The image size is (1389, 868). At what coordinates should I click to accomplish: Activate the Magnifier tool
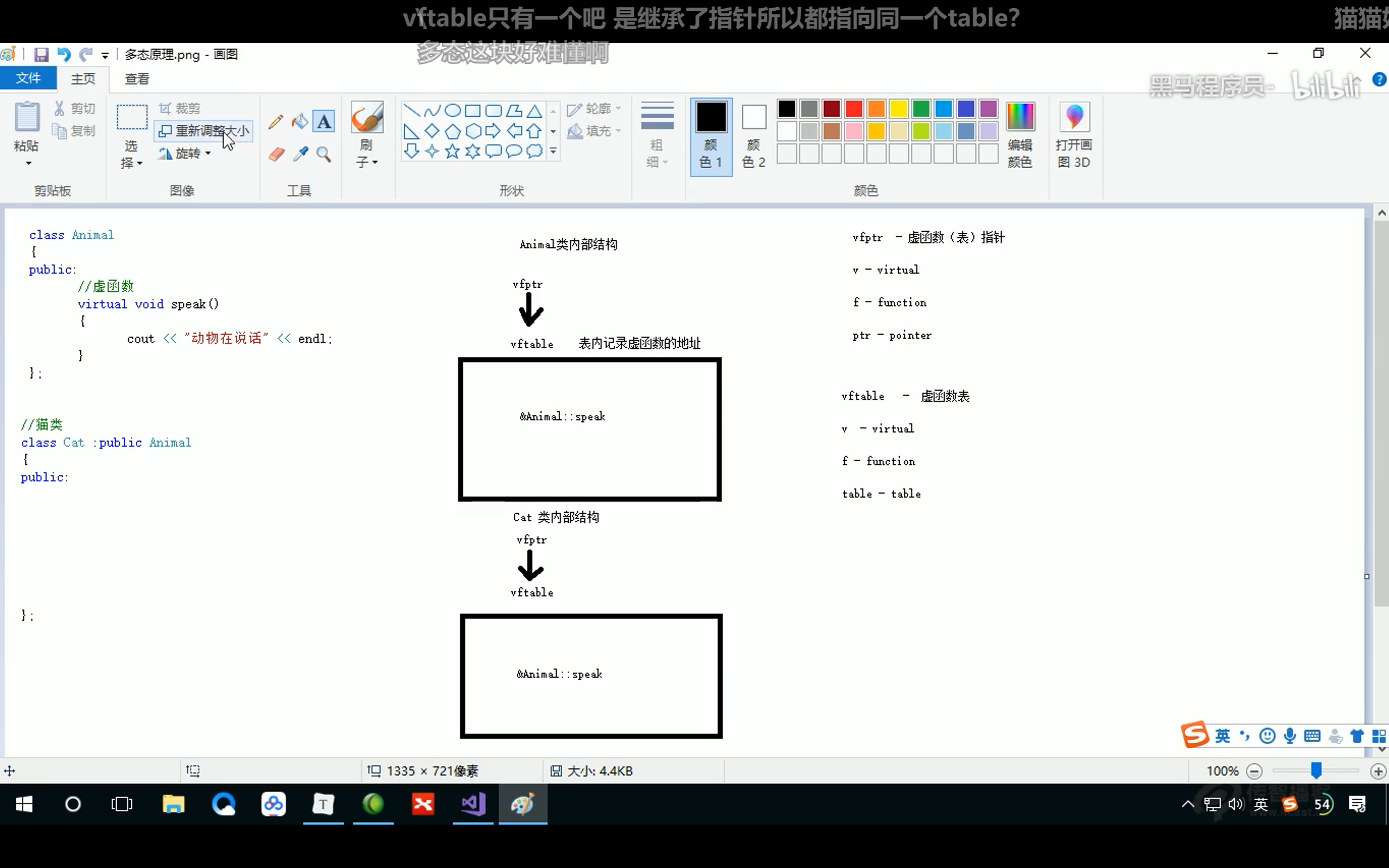(324, 154)
